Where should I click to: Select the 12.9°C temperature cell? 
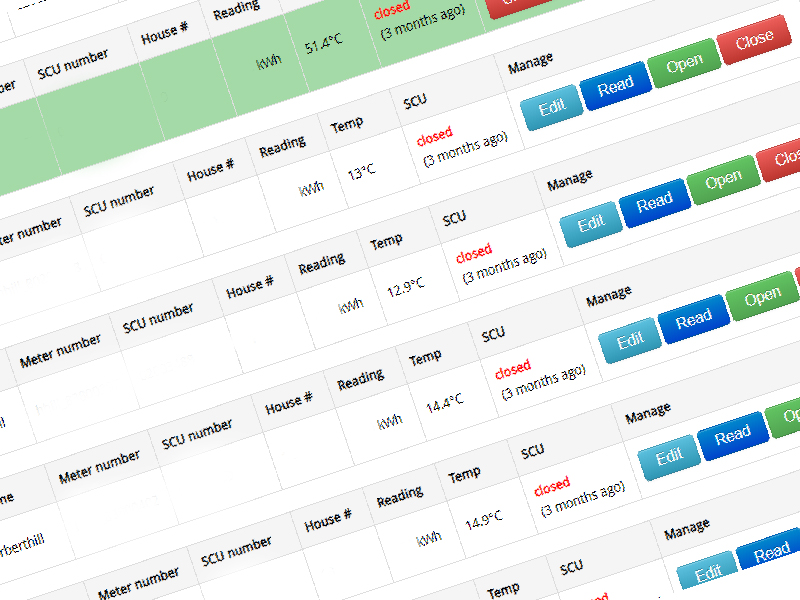pos(406,287)
